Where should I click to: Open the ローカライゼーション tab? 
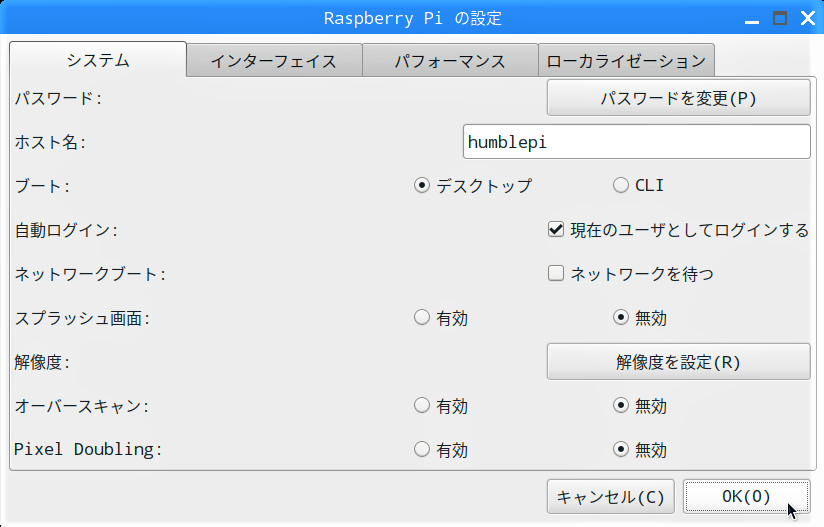click(x=626, y=61)
